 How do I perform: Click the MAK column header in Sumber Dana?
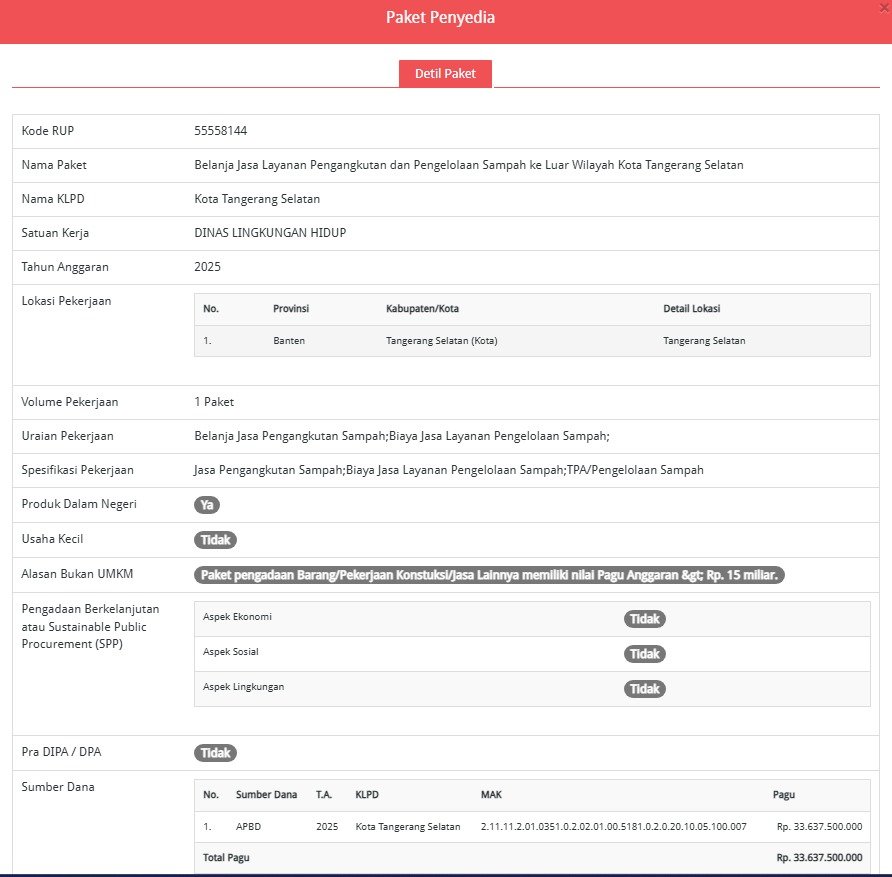(491, 795)
